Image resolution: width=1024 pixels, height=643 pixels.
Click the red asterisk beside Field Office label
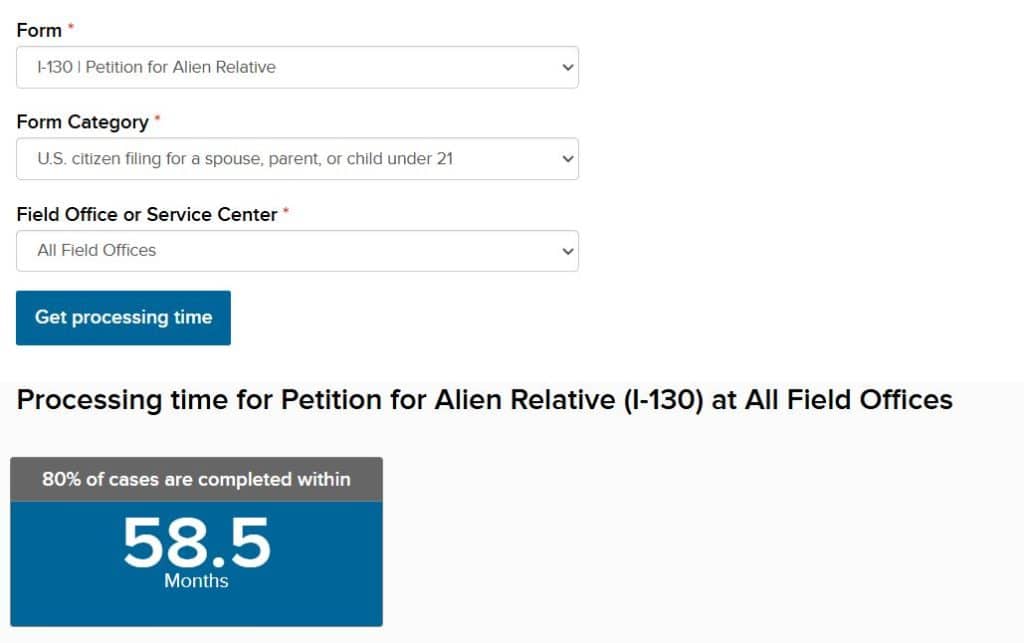click(x=286, y=212)
